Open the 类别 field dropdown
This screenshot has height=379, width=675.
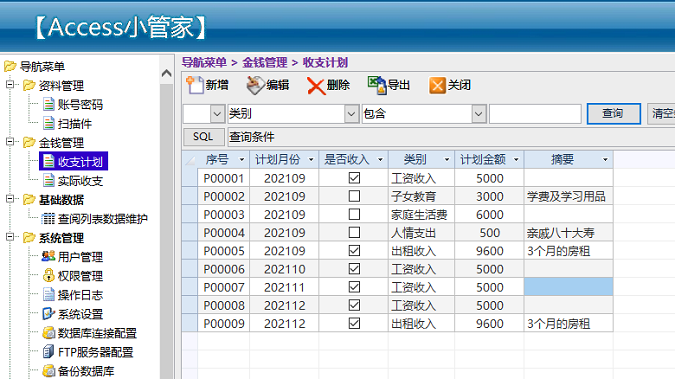pos(351,114)
